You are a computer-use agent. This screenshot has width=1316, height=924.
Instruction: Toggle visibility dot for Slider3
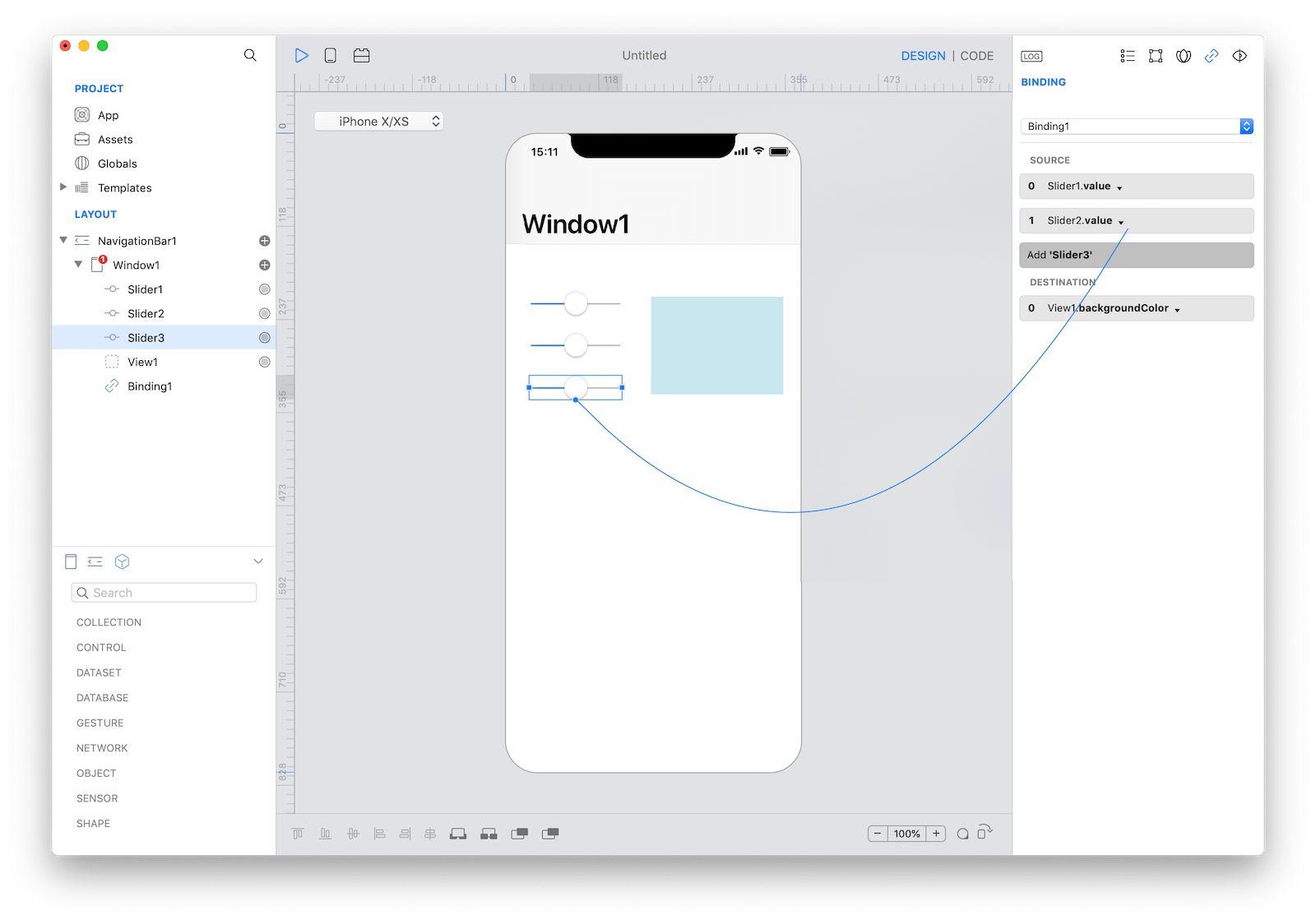265,338
